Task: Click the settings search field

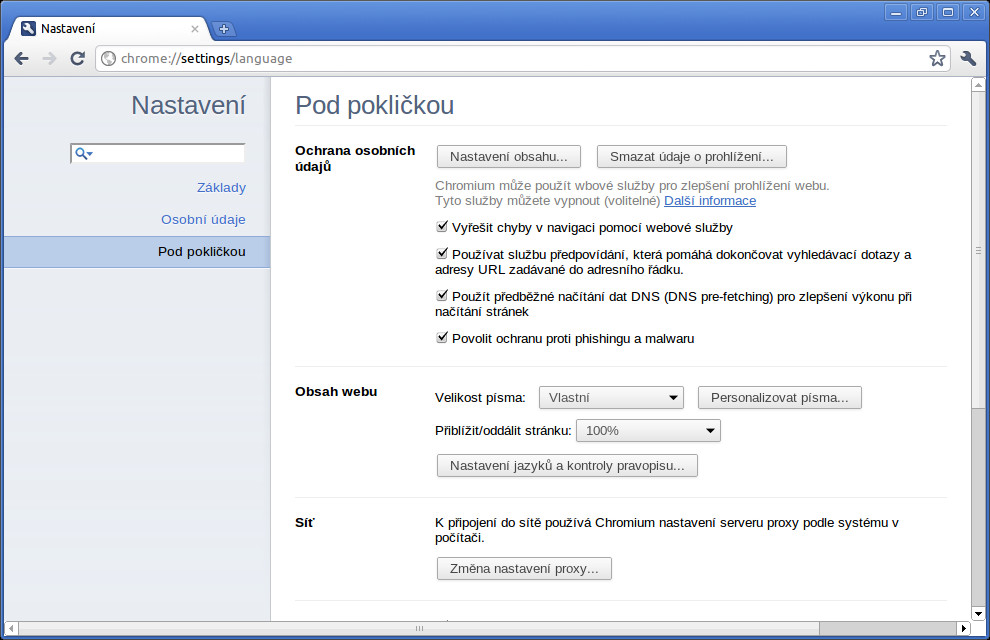Action: click(157, 153)
